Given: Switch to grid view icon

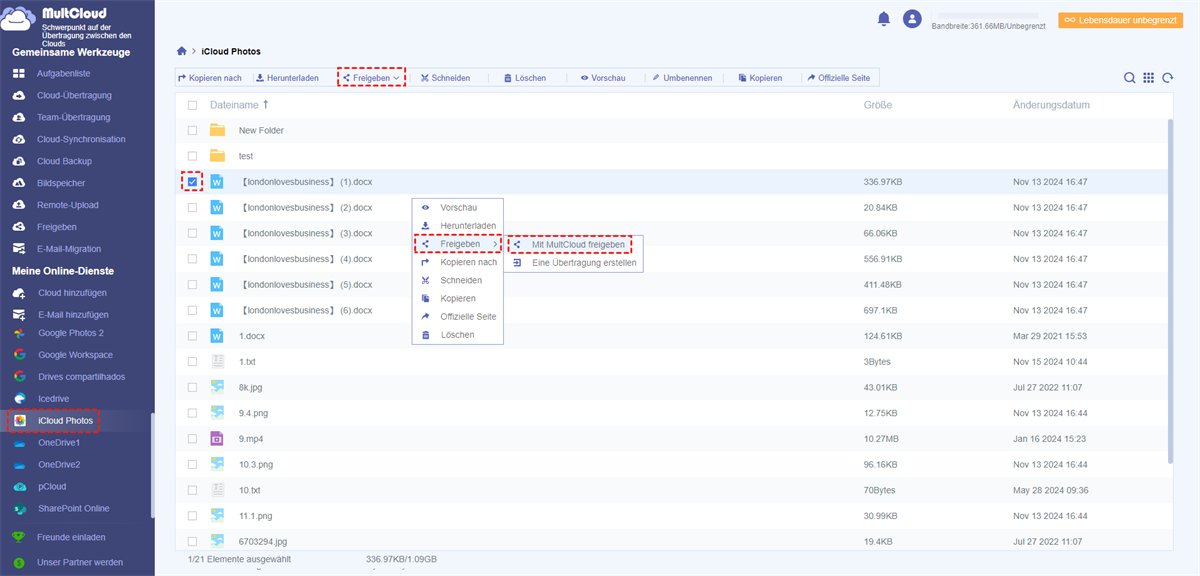Looking at the screenshot, I should 1148,78.
